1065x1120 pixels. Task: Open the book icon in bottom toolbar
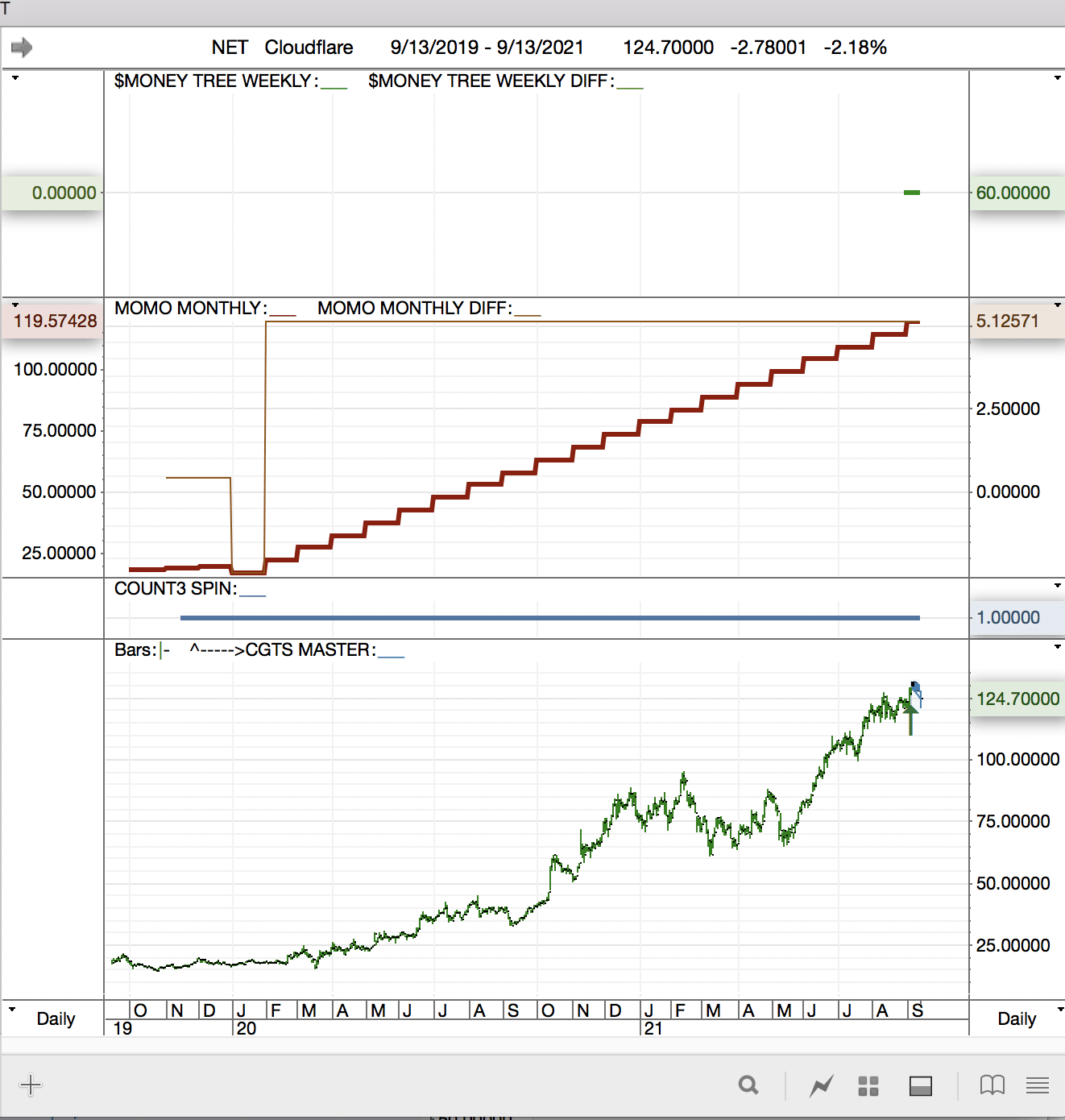click(992, 1086)
